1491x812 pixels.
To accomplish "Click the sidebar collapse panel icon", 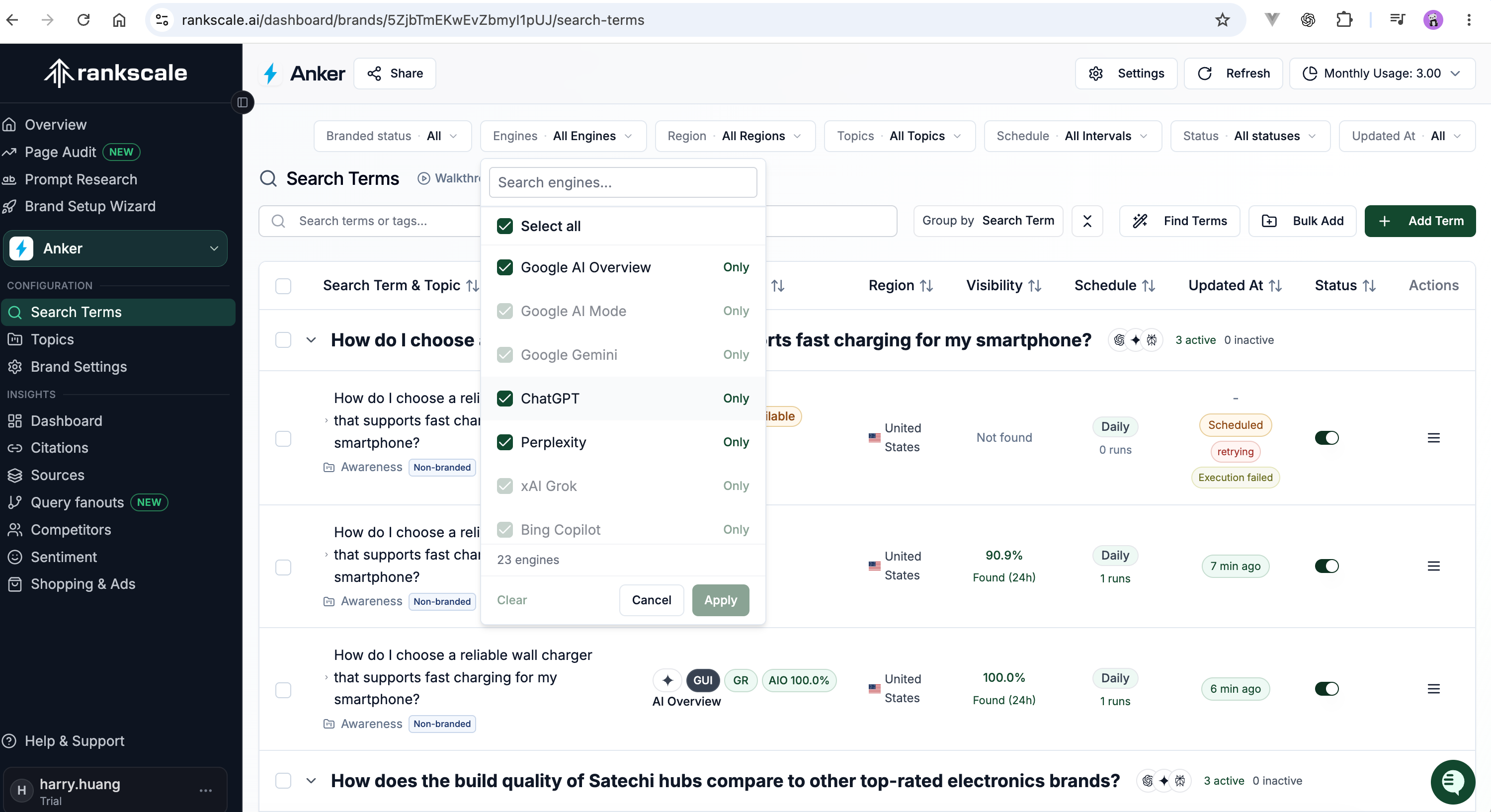I will (243, 102).
